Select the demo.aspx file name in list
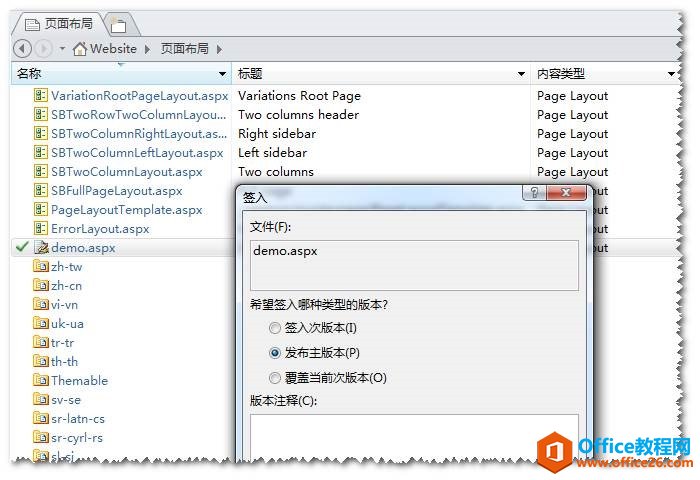The height and width of the screenshot is (480, 700). coord(83,248)
